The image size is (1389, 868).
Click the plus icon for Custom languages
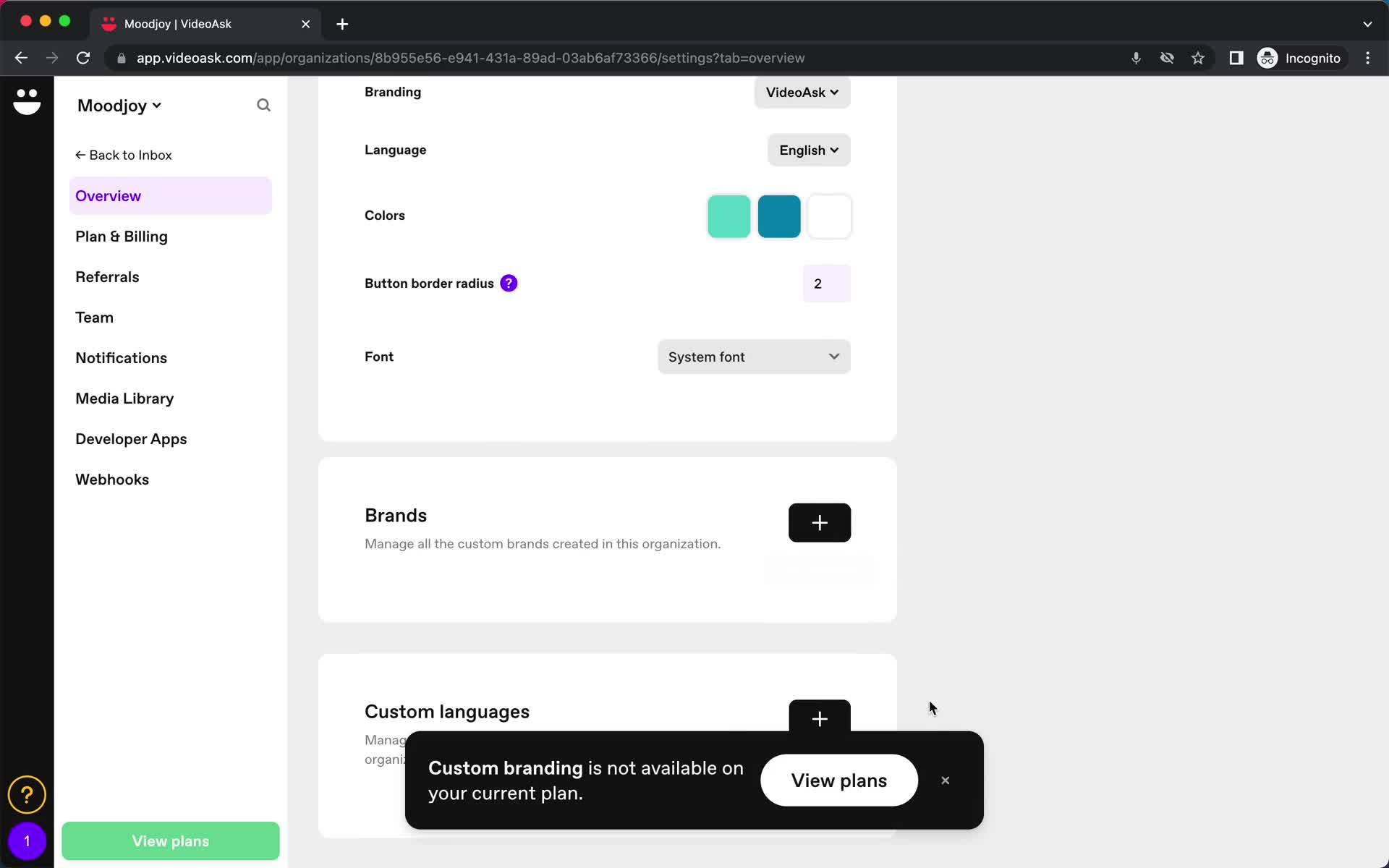point(820,719)
